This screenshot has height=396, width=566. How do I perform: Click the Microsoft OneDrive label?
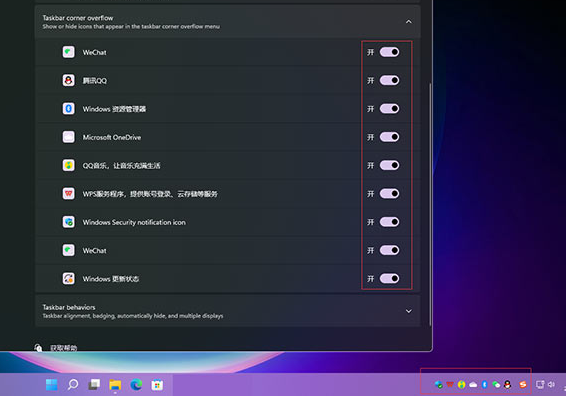point(112,137)
